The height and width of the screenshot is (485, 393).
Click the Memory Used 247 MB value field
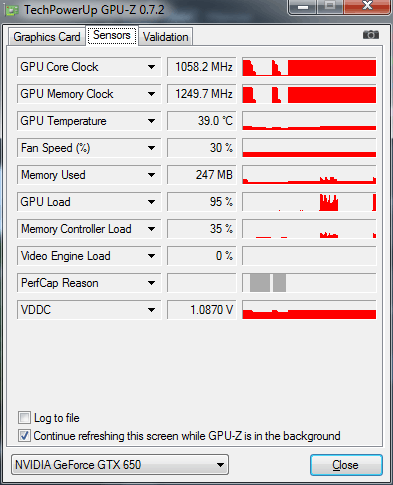pyautogui.click(x=202, y=175)
